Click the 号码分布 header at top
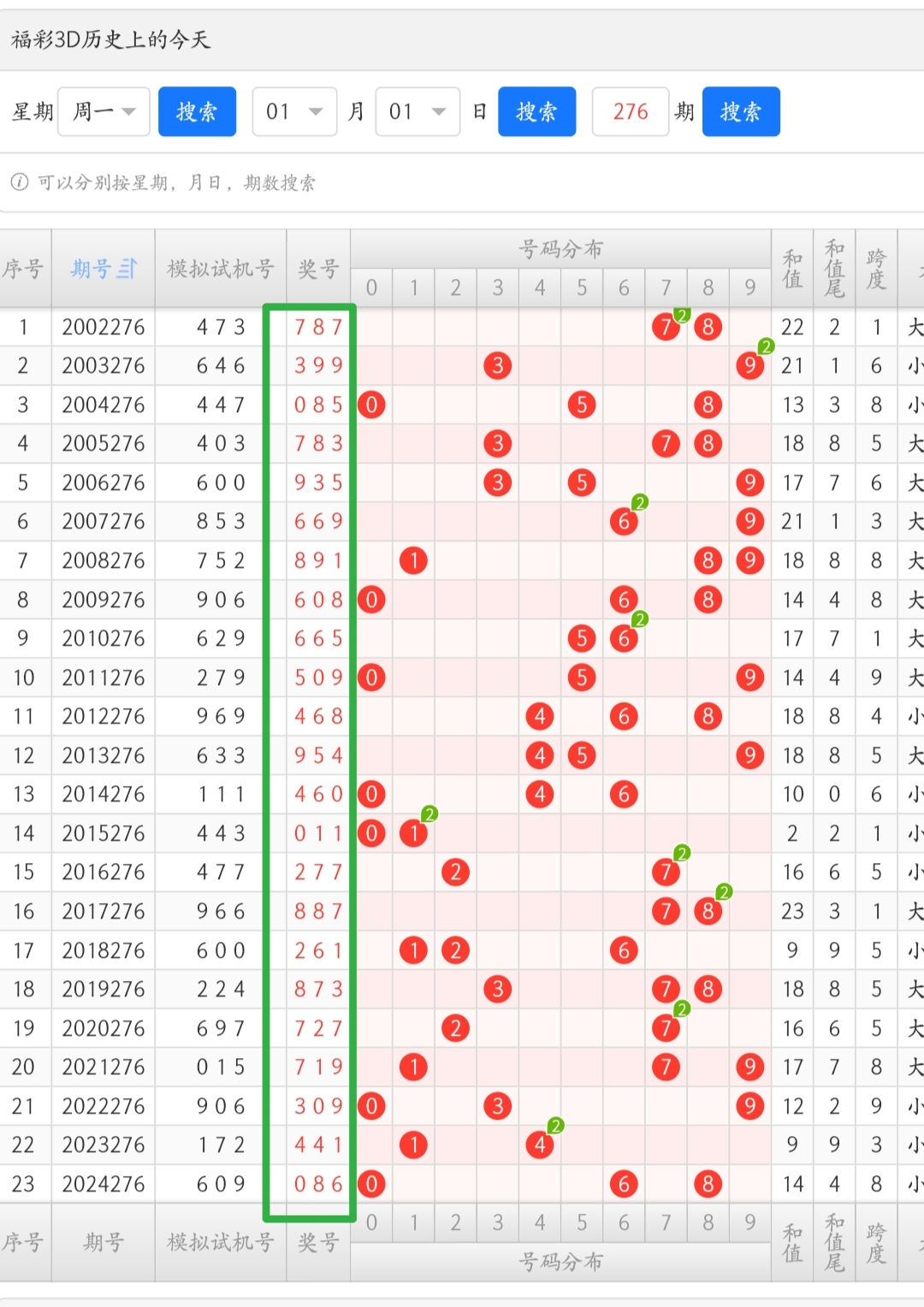This screenshot has width=924, height=1307. click(x=561, y=248)
